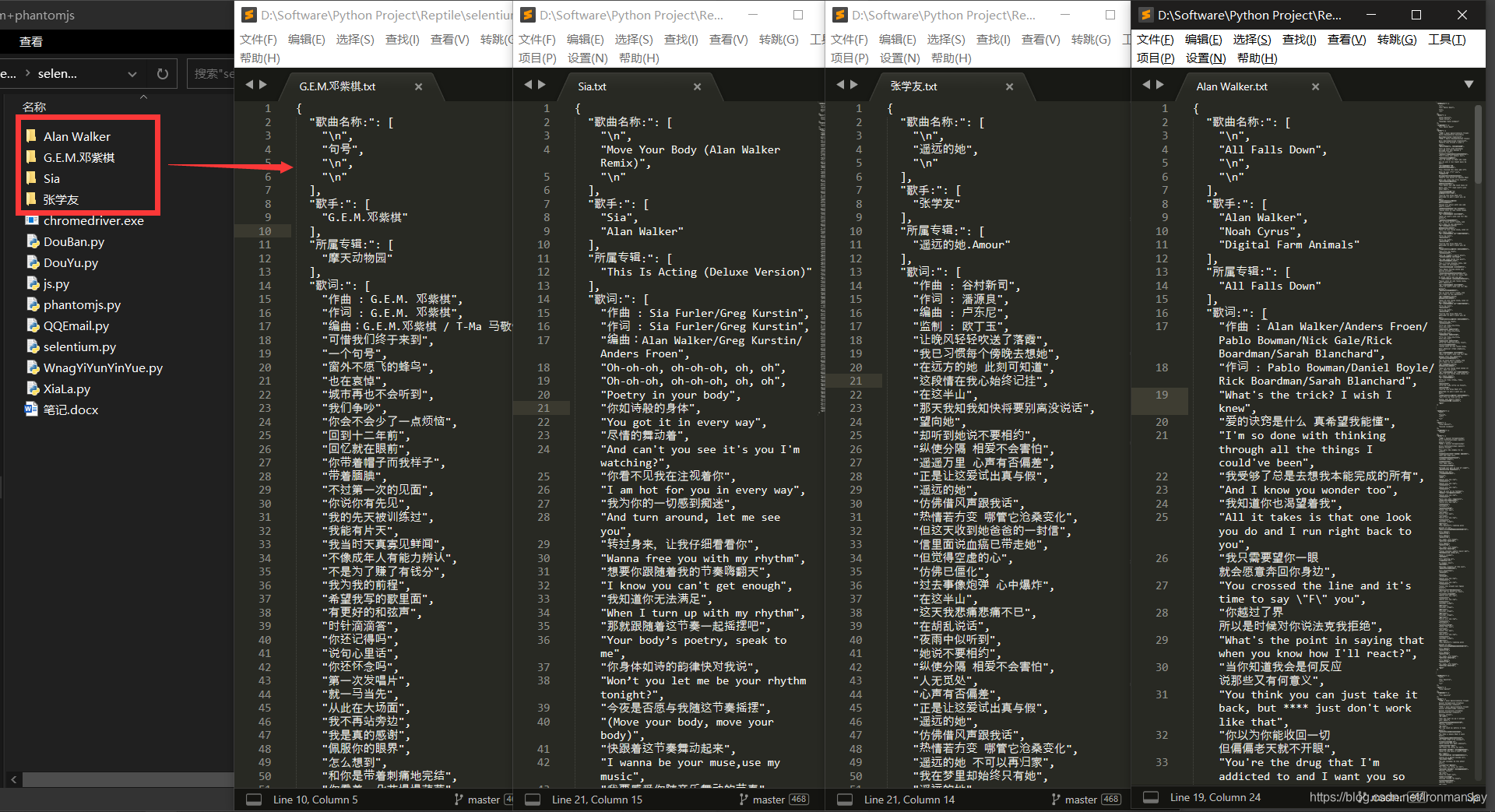This screenshot has width=1495, height=812.
Task: Open 查看(V) menu in G.E.M.邓紫棋.txt window
Action: pos(449,40)
